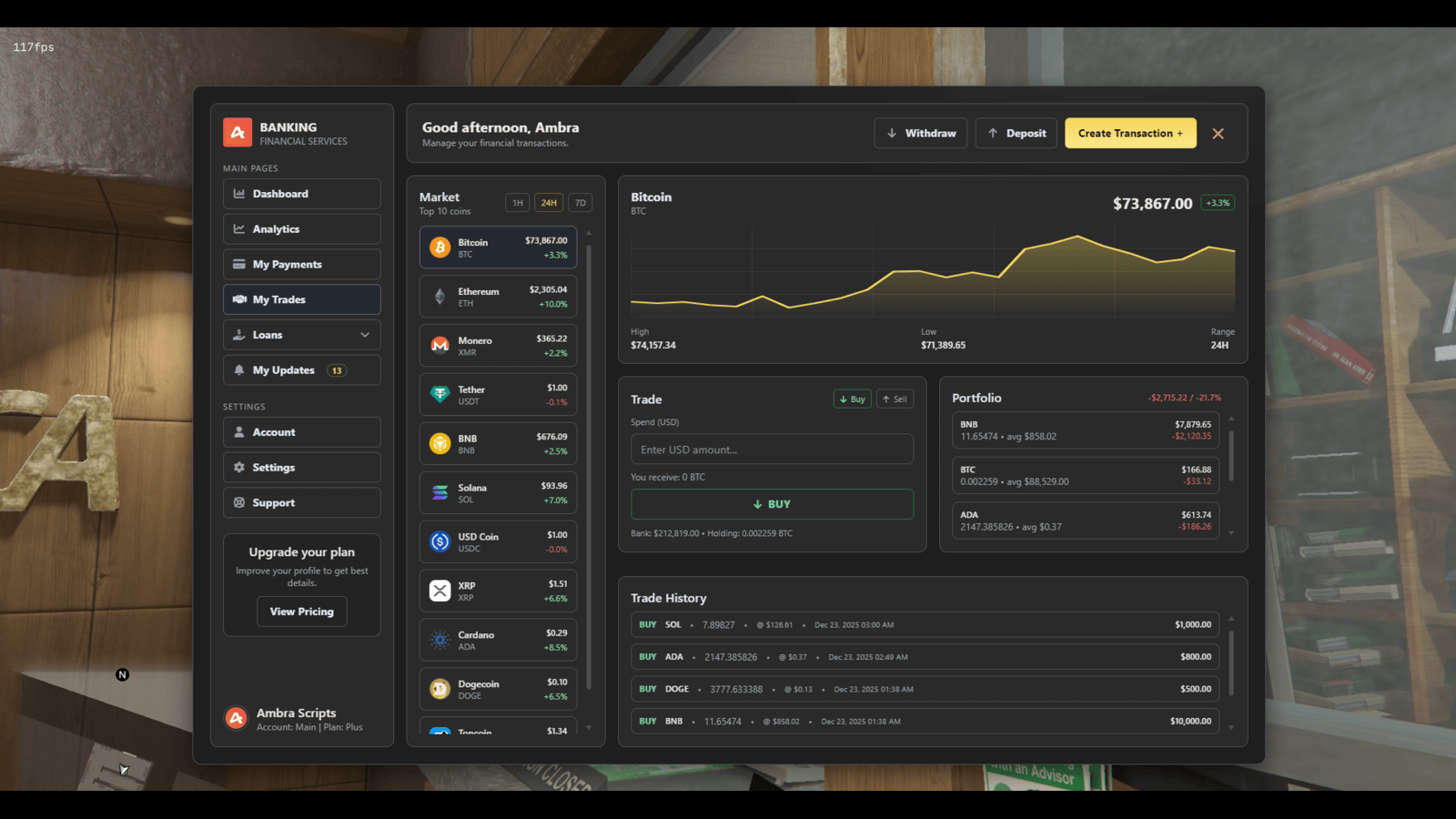Switch market timeframe to 7D
The width and height of the screenshot is (1456, 819).
coord(580,203)
